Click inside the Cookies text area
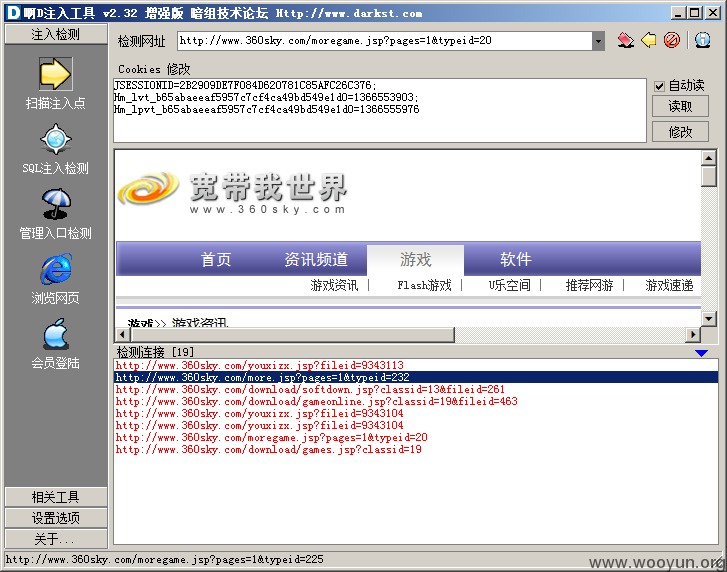The image size is (727, 572). (380, 110)
